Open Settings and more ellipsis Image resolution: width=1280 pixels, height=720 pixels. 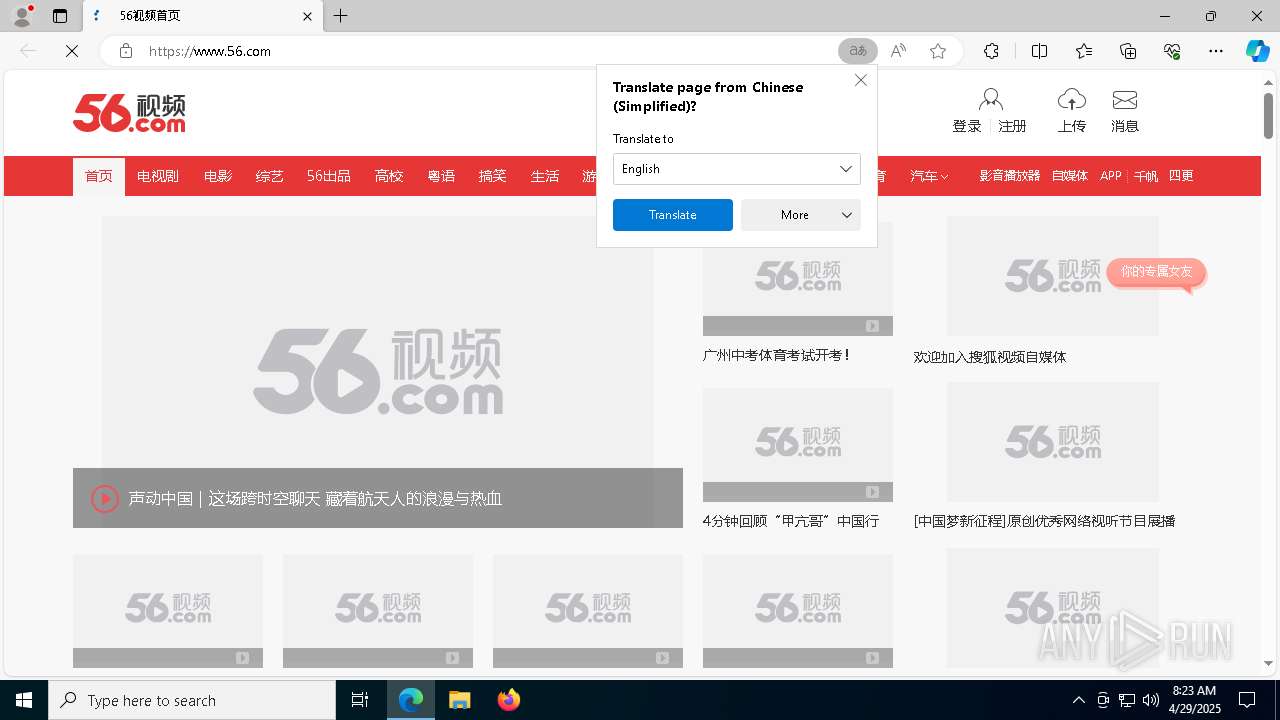(1216, 51)
